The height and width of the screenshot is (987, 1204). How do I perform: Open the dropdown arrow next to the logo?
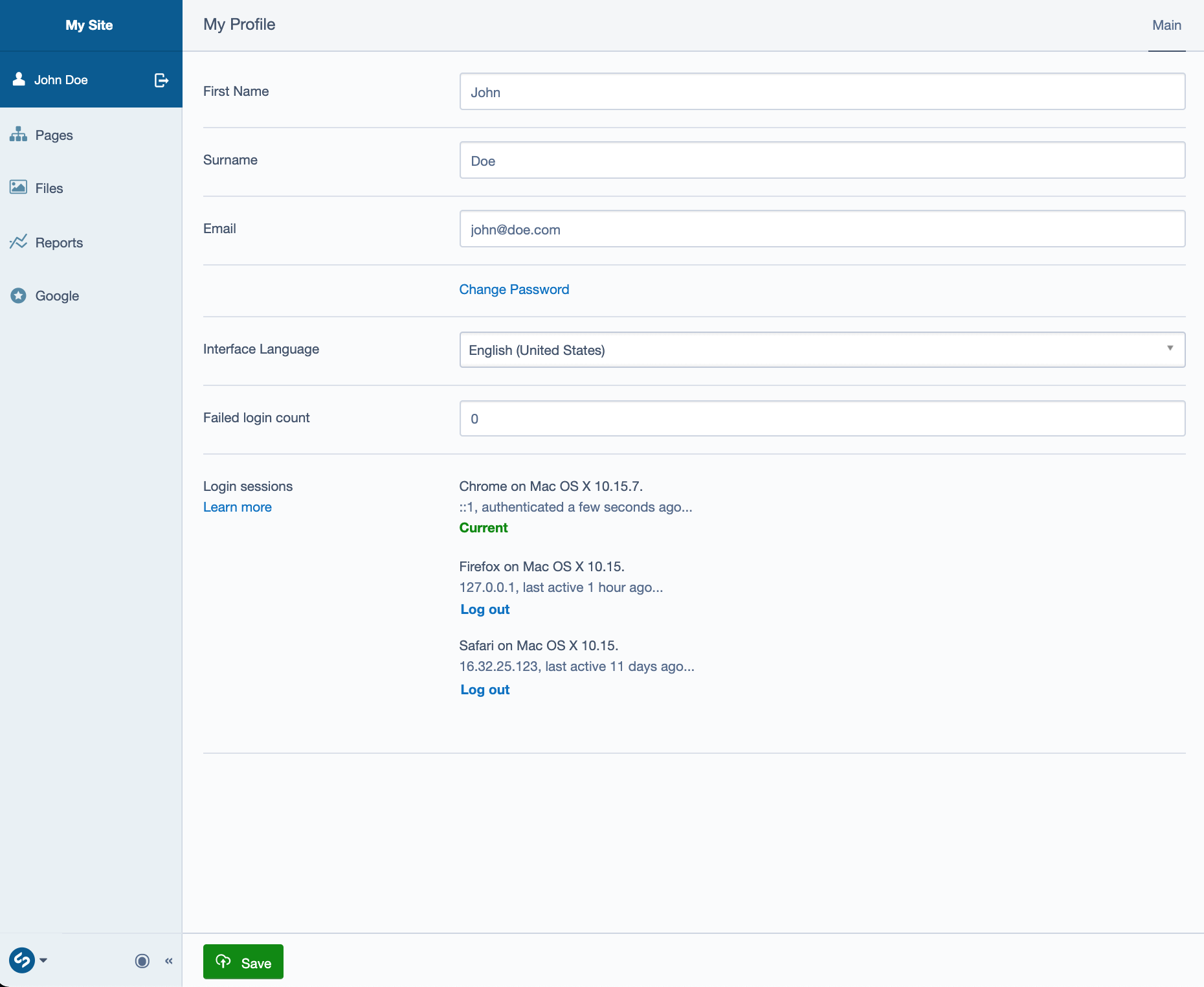(x=43, y=960)
